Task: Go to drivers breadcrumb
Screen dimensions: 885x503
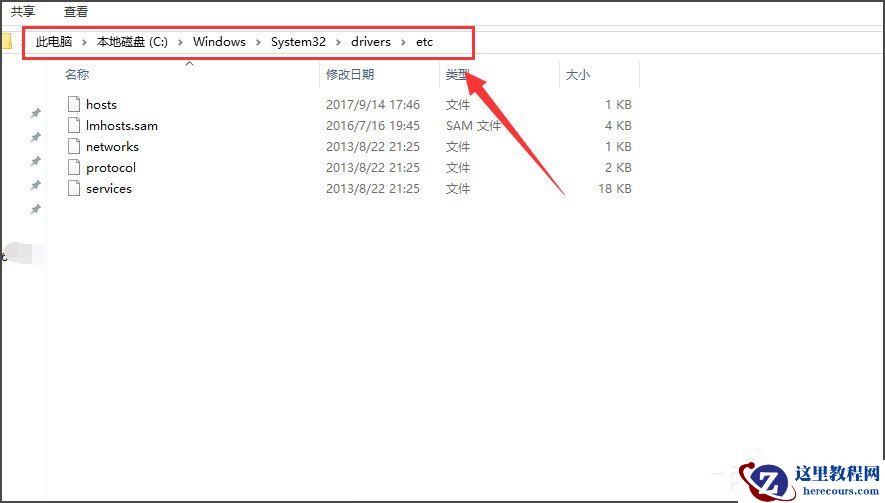Action: click(371, 42)
